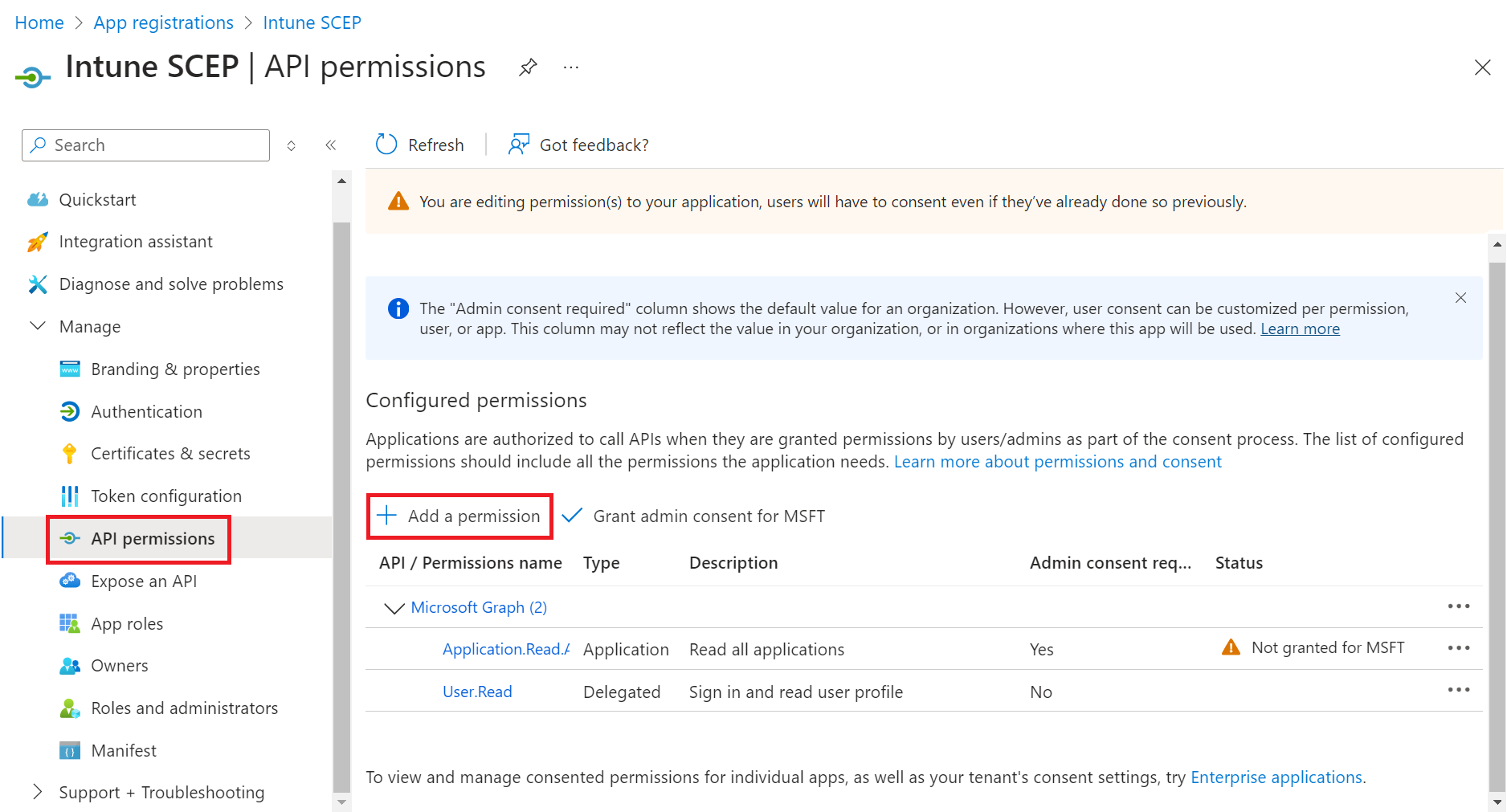
Task: Toggle sidebar expand/collapse all arrows
Action: coord(292,145)
